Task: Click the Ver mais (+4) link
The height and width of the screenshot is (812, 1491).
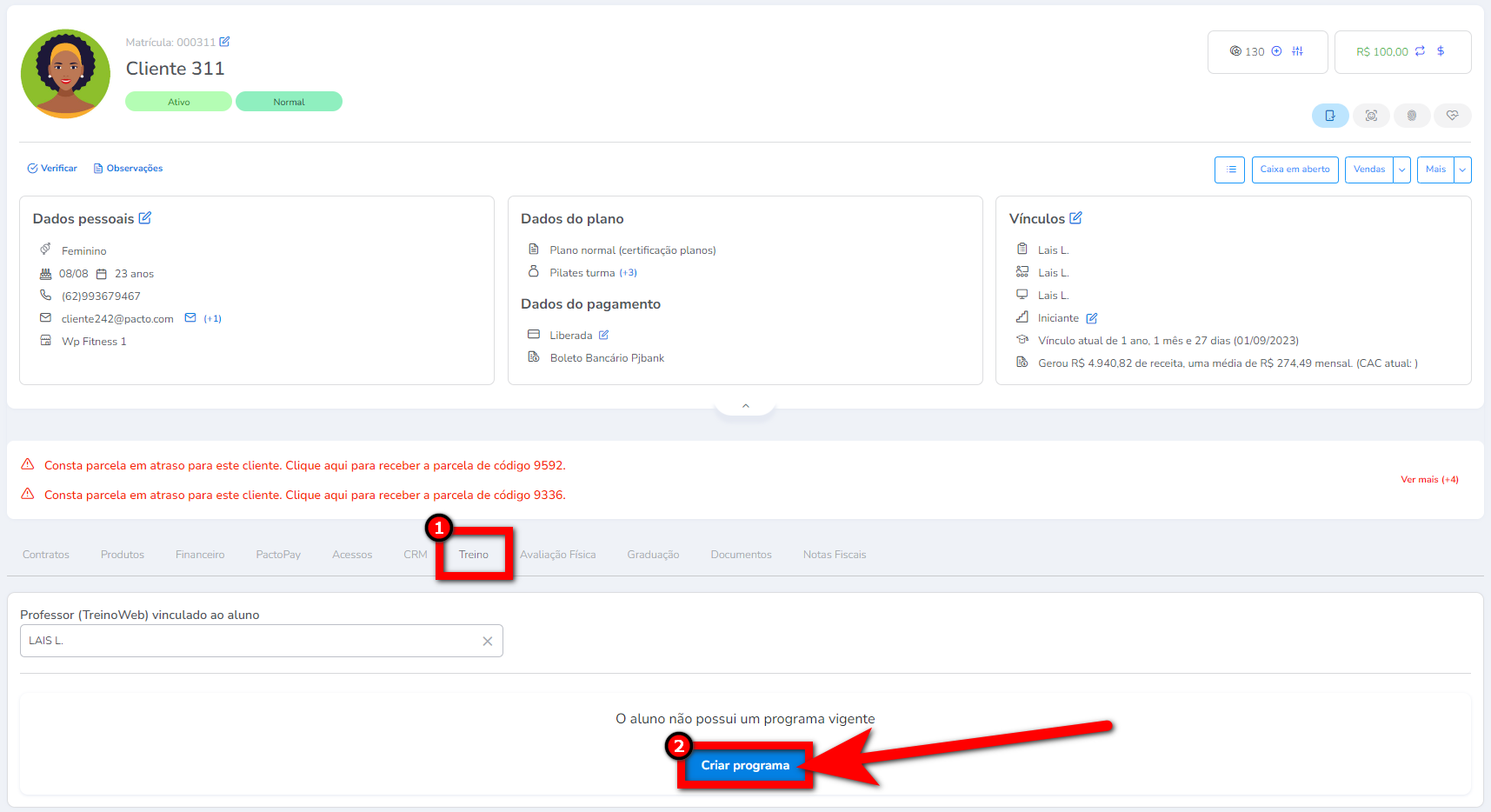Action: coord(1429,480)
